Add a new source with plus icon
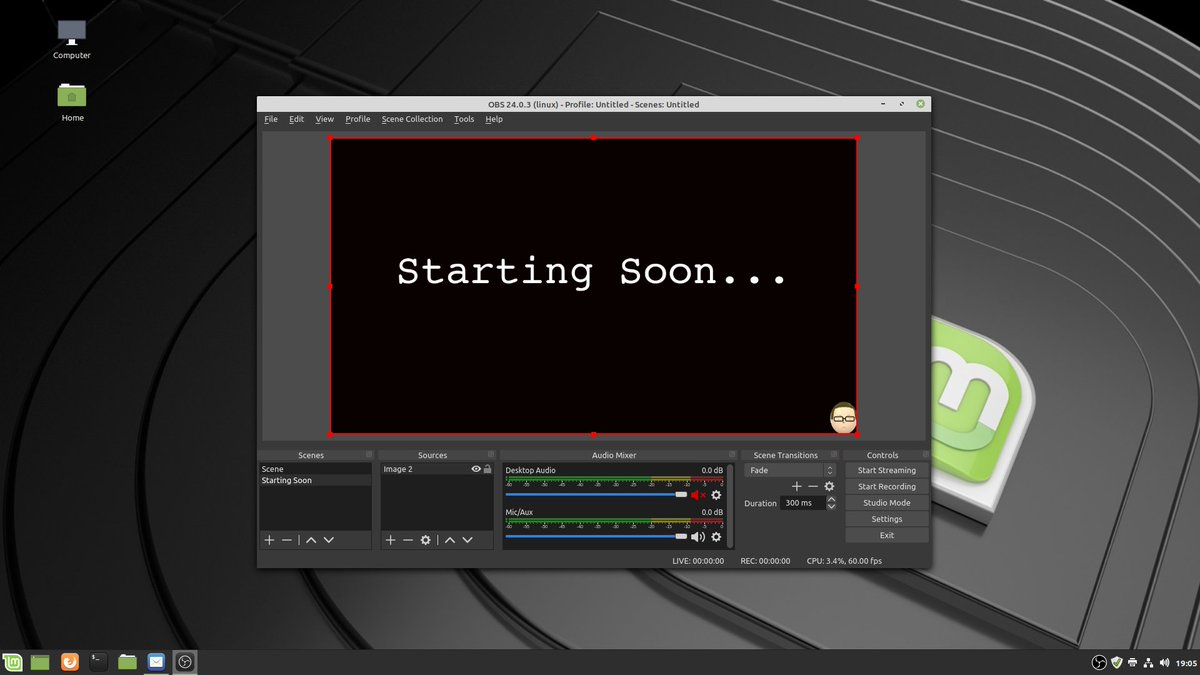Image resolution: width=1200 pixels, height=675 pixels. coord(390,540)
